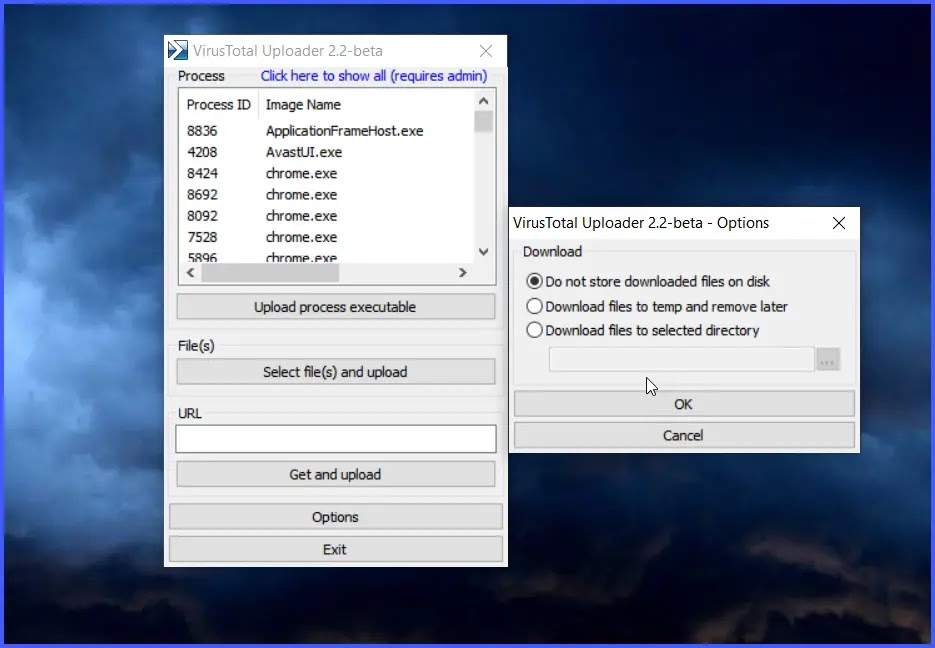This screenshot has width=935, height=648.
Task: Select Download files to selected directory
Action: 643,330
